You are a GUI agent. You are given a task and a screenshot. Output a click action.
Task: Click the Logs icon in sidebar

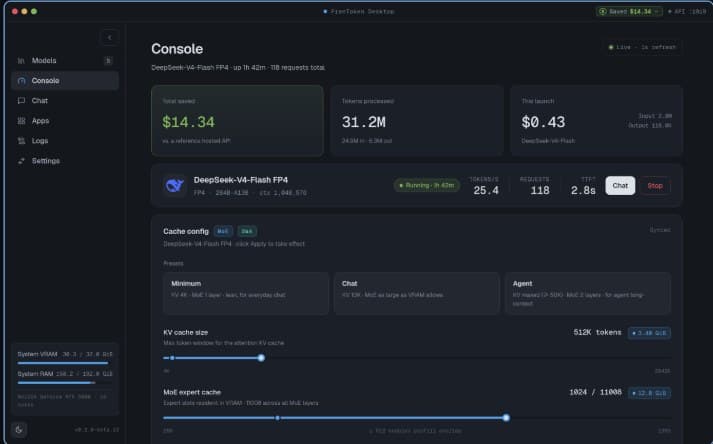(x=21, y=141)
